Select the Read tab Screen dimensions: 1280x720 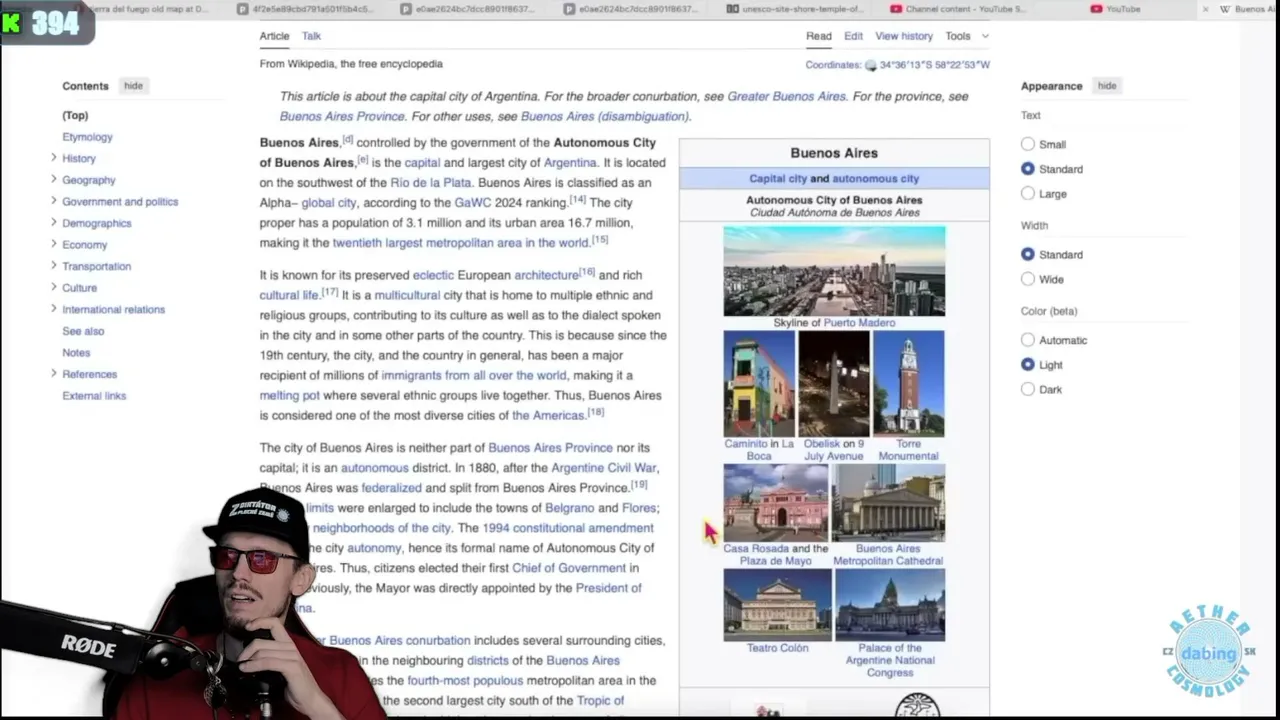click(x=819, y=36)
